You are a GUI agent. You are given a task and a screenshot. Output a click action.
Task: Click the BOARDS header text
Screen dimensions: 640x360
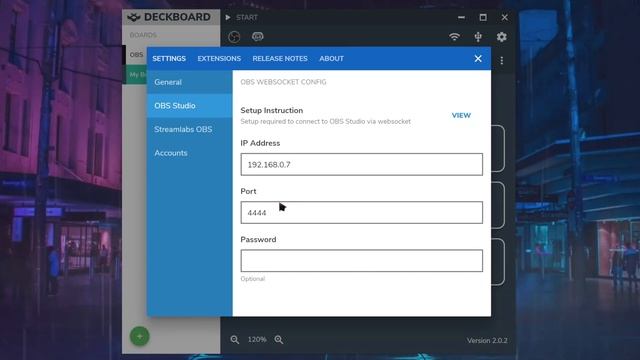pyautogui.click(x=143, y=35)
